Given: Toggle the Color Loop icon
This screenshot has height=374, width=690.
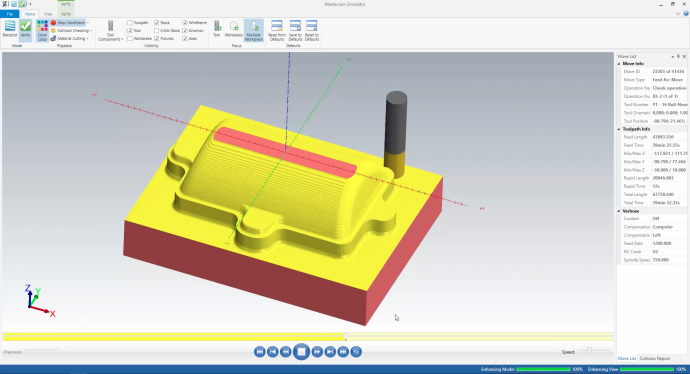Looking at the screenshot, I should point(42,31).
